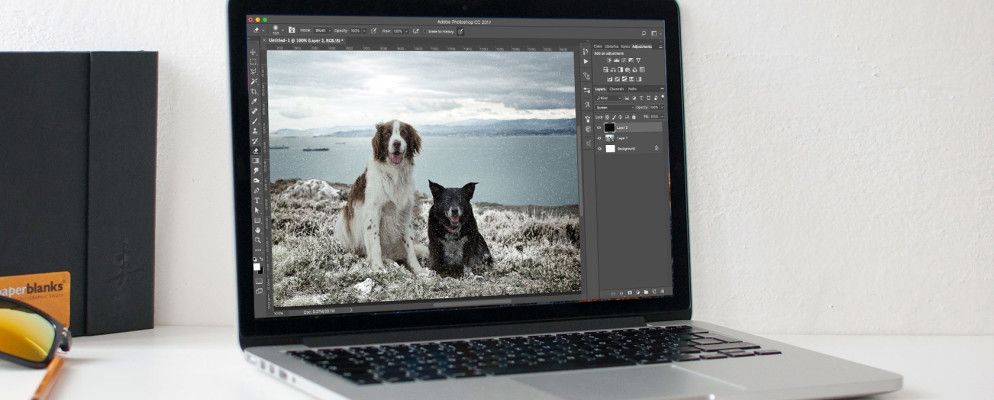
Task: Open the collapsed History panel icon
Action: 585,51
